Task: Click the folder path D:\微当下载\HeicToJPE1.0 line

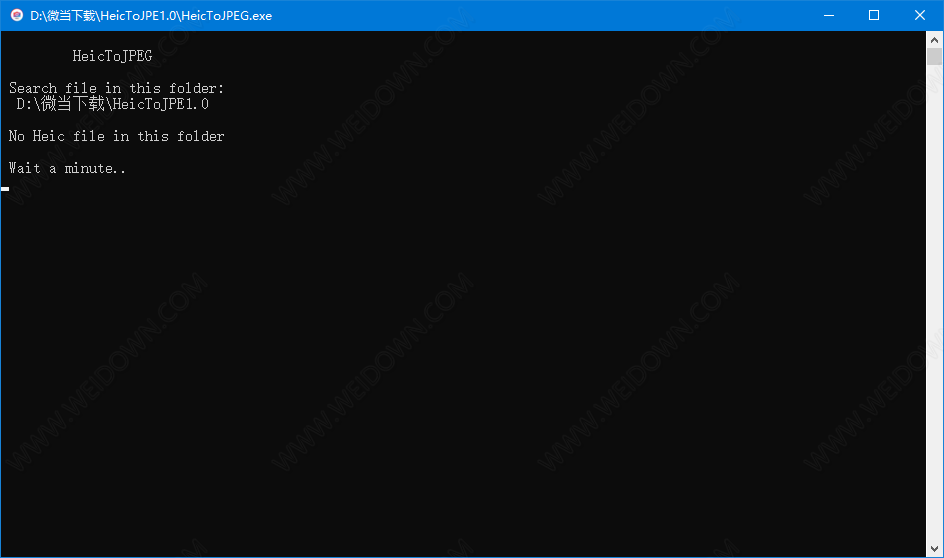Action: (113, 104)
